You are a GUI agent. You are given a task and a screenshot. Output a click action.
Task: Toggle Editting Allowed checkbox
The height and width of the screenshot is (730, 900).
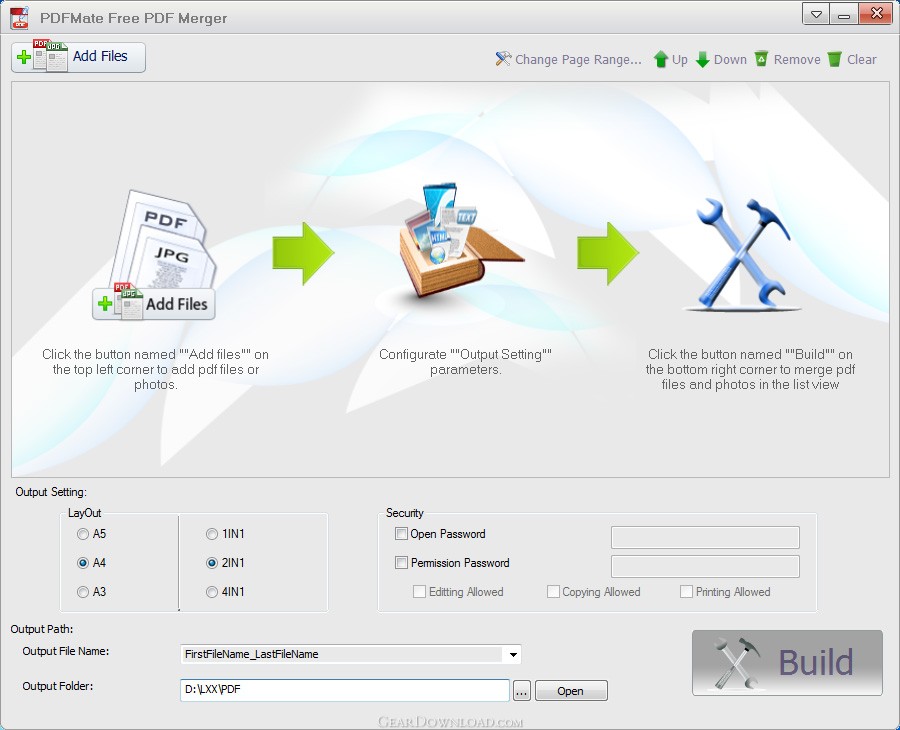tap(420, 592)
